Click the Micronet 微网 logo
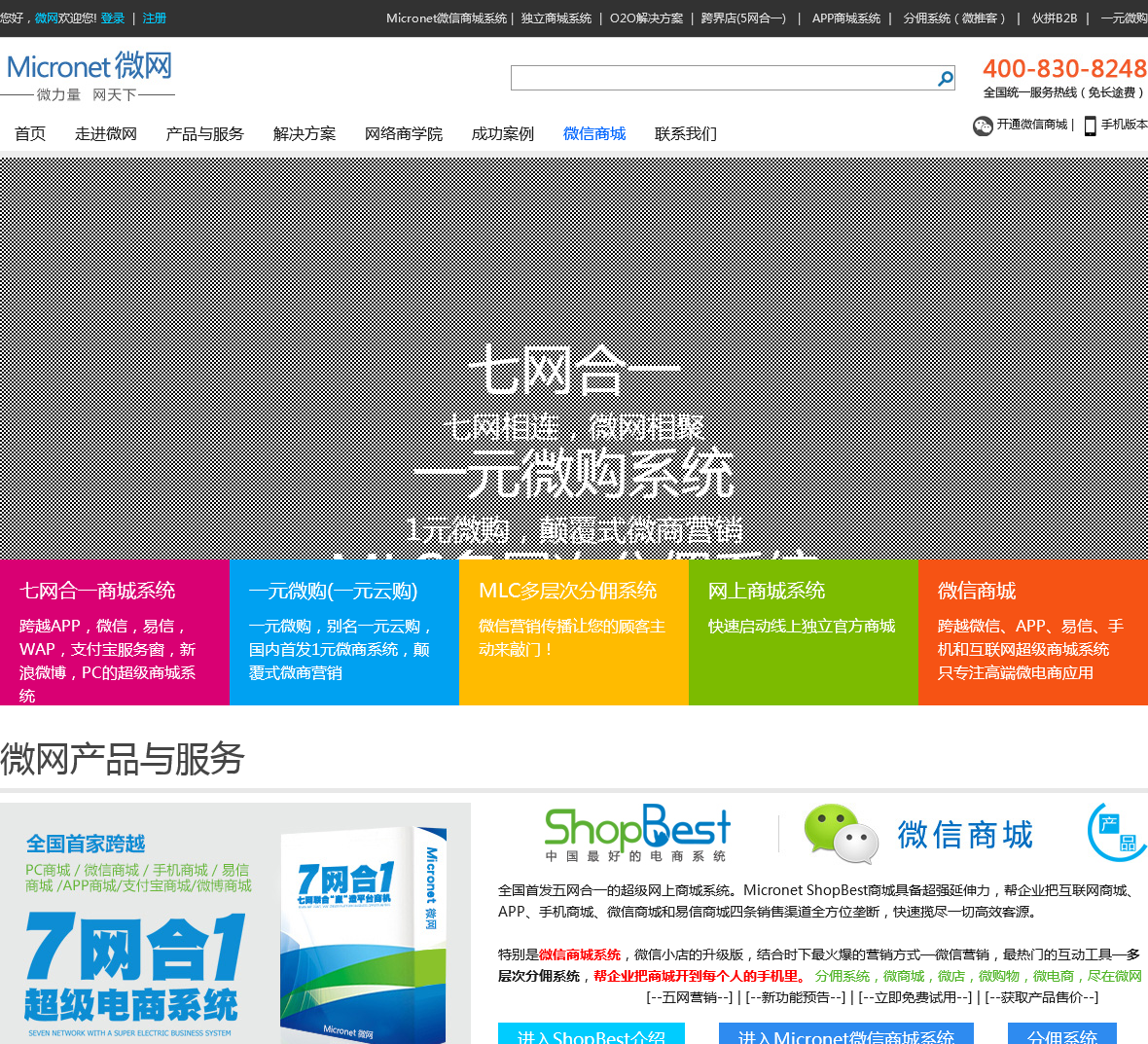1148x1044 pixels. pos(89,76)
